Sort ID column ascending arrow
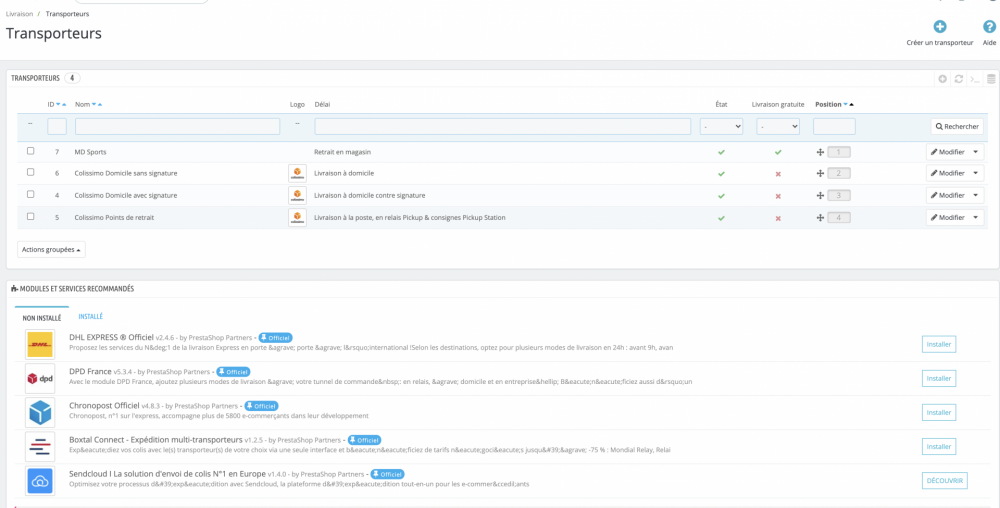This screenshot has height=508, width=1000. 64,105
